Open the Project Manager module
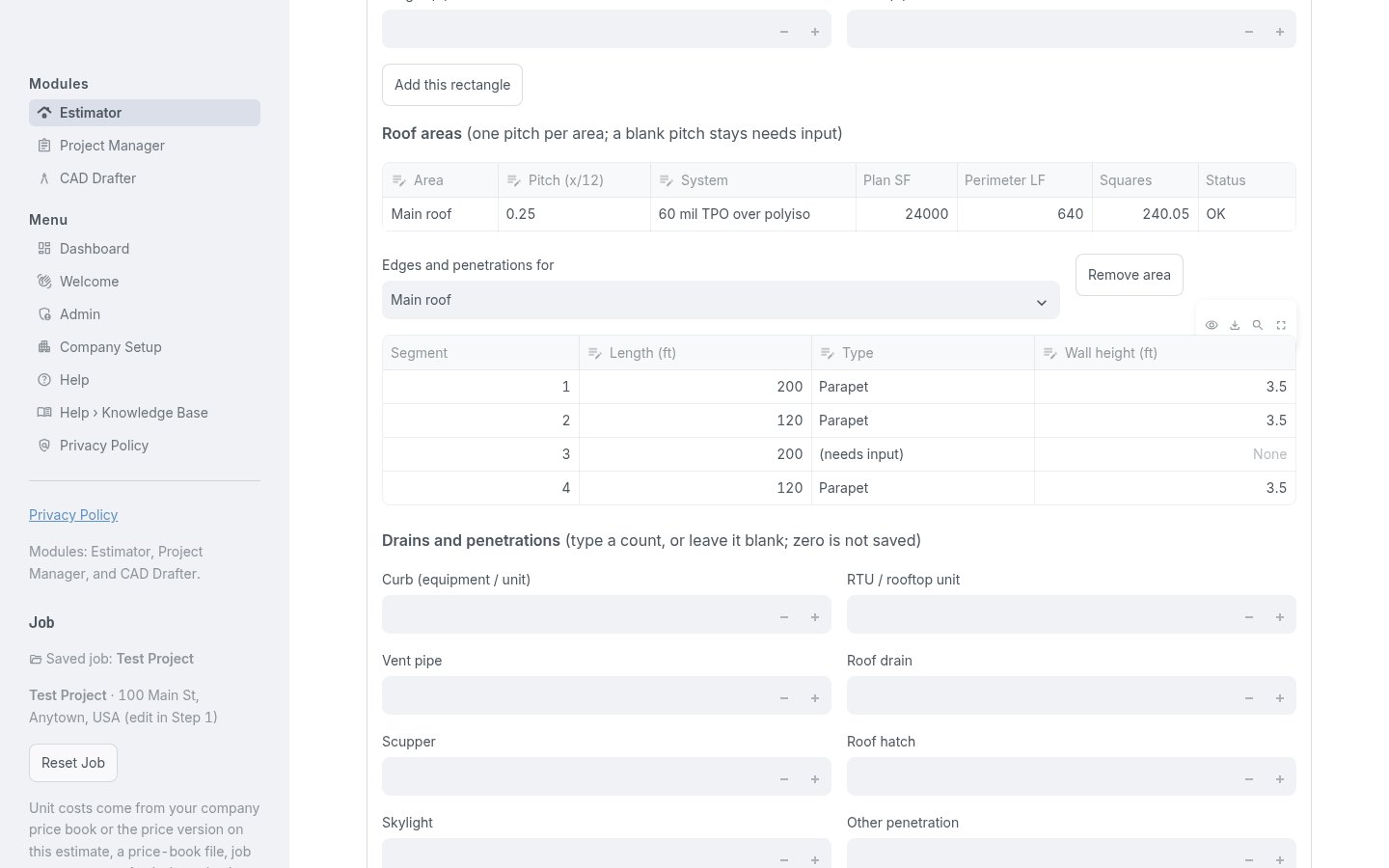The image size is (1389, 868). click(145, 146)
